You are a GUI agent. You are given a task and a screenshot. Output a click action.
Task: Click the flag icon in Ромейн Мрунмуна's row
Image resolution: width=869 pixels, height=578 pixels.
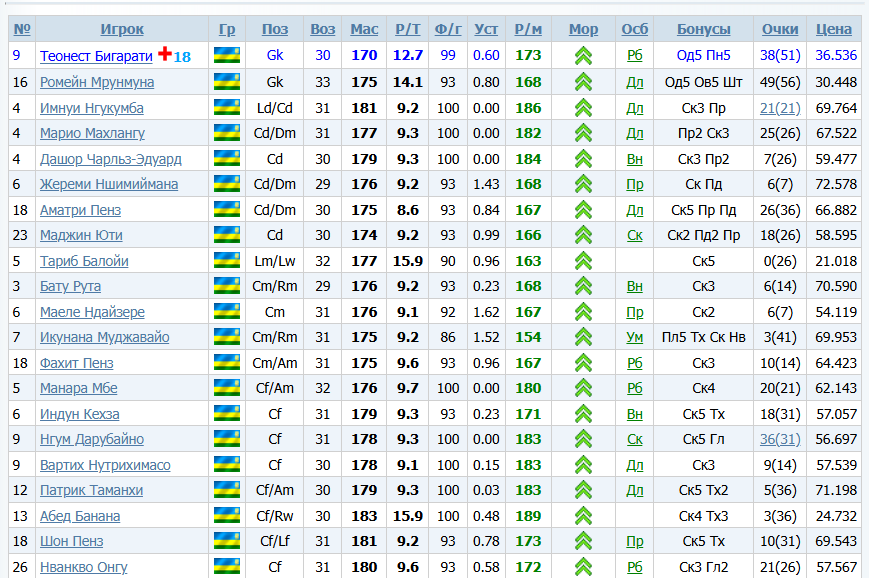click(x=227, y=82)
